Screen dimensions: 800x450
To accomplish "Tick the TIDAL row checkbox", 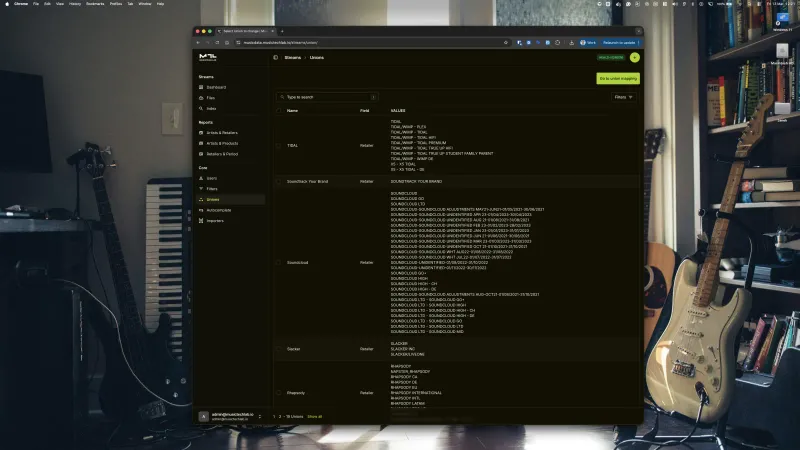I will tap(279, 145).
